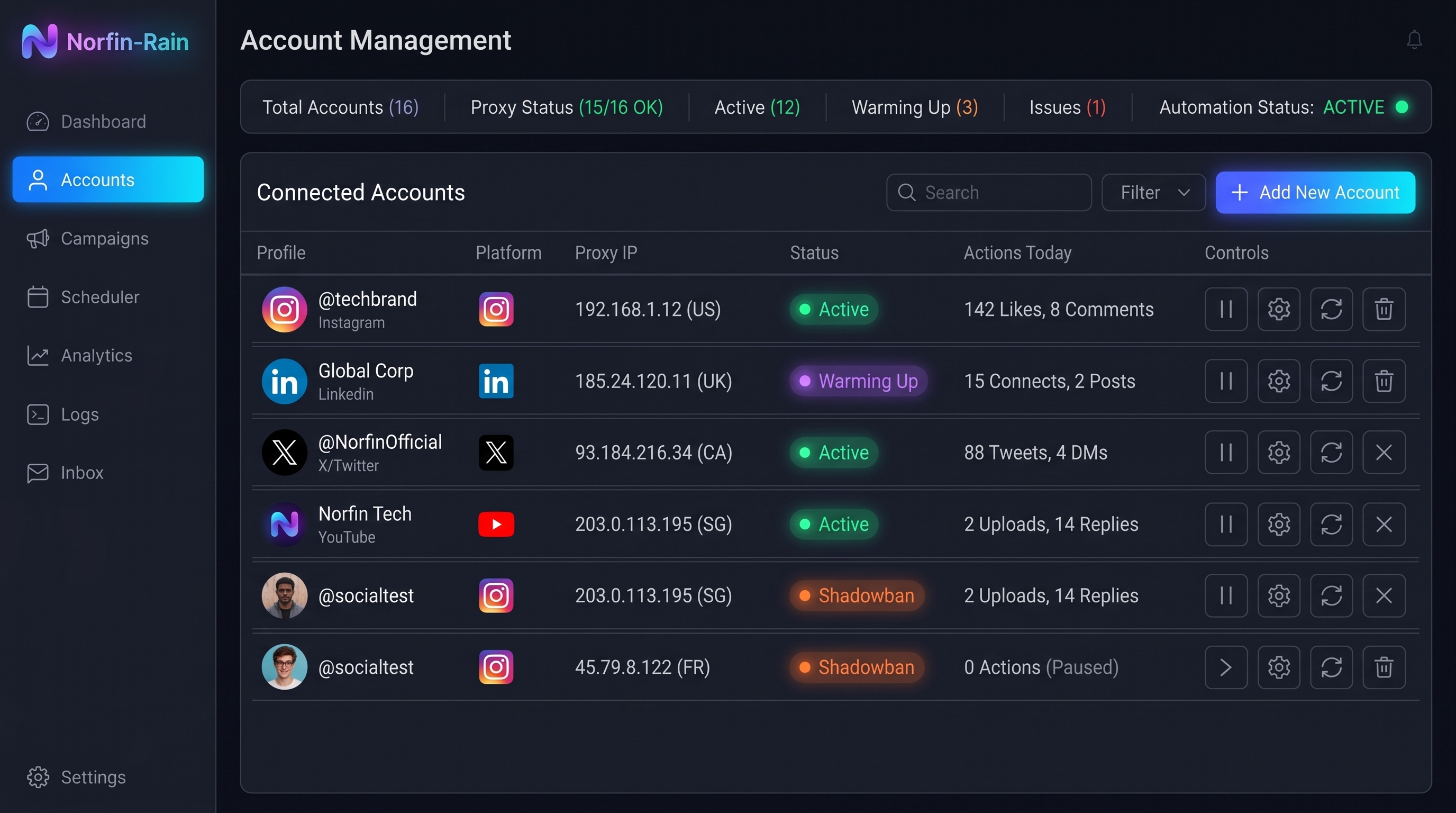1456x813 pixels.
Task: Click the LinkedIn platform icon for Global Corp
Action: pyautogui.click(x=496, y=381)
